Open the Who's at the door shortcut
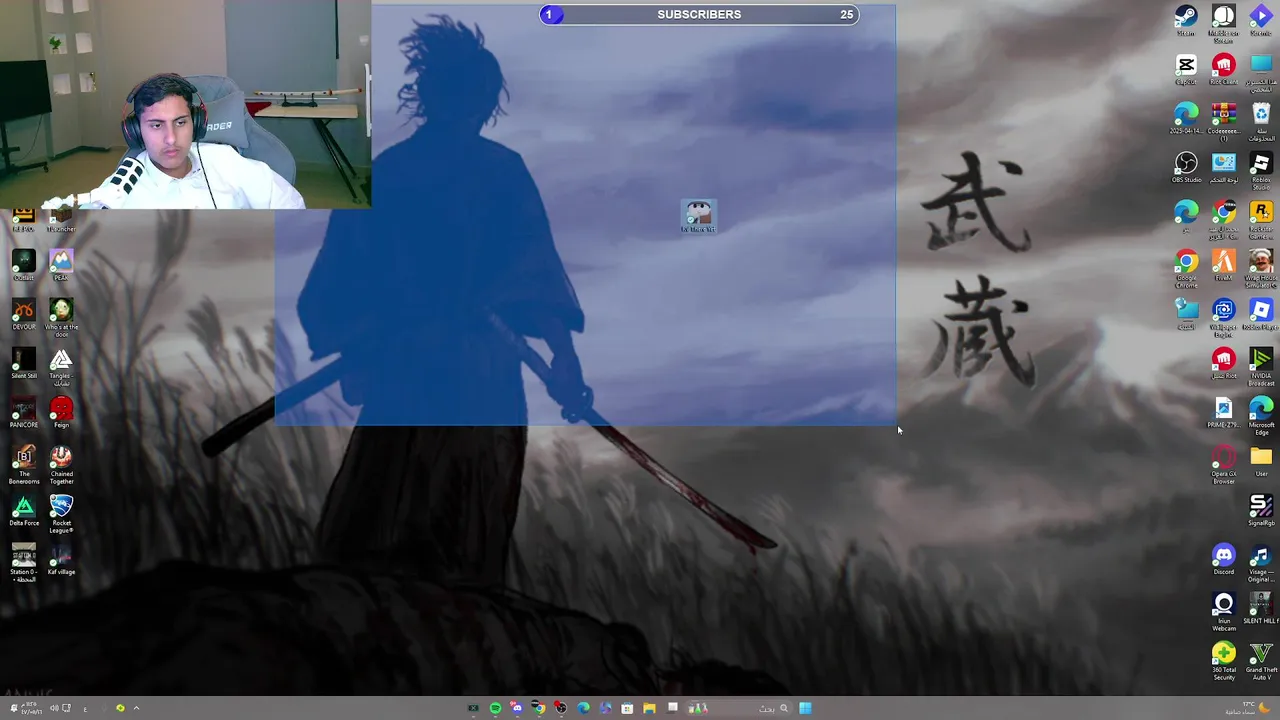1280x720 pixels. coord(61,316)
